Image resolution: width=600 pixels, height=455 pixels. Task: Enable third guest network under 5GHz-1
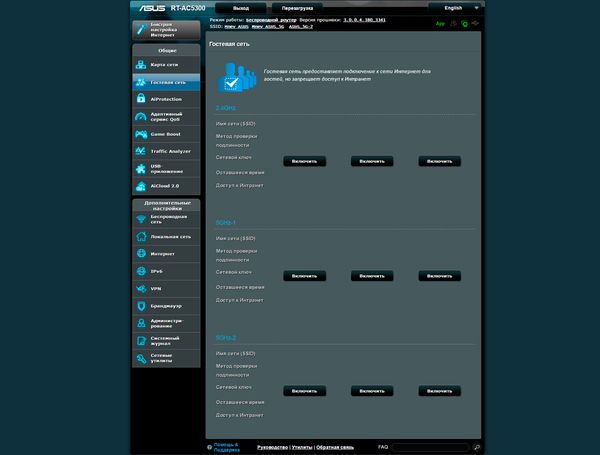click(x=440, y=276)
